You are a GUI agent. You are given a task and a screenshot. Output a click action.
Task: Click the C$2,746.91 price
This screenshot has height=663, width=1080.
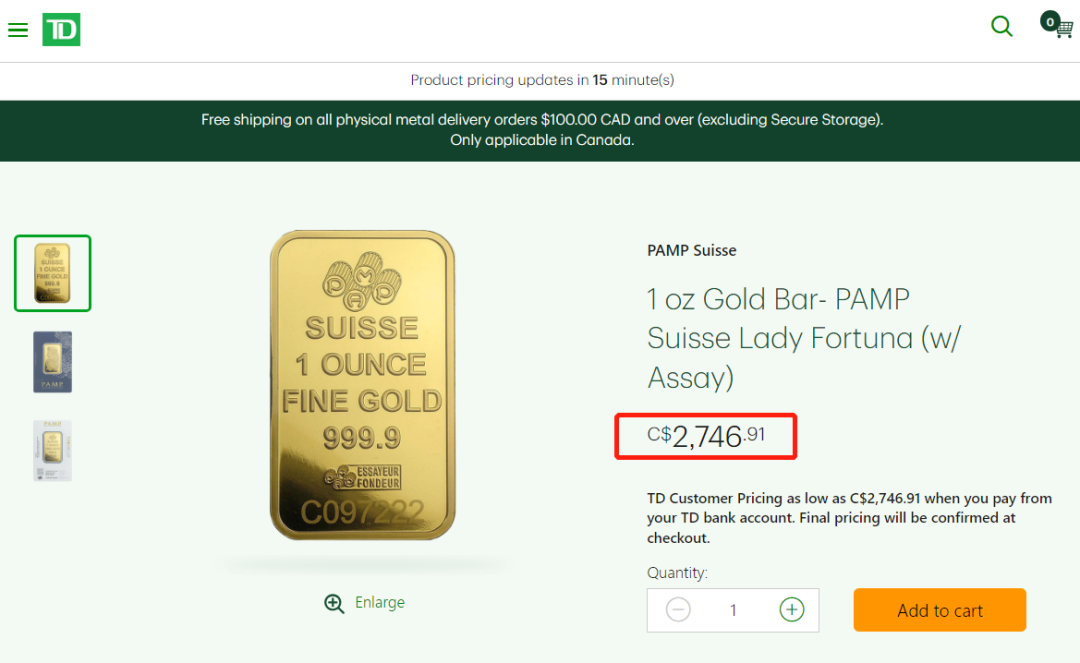[706, 436]
